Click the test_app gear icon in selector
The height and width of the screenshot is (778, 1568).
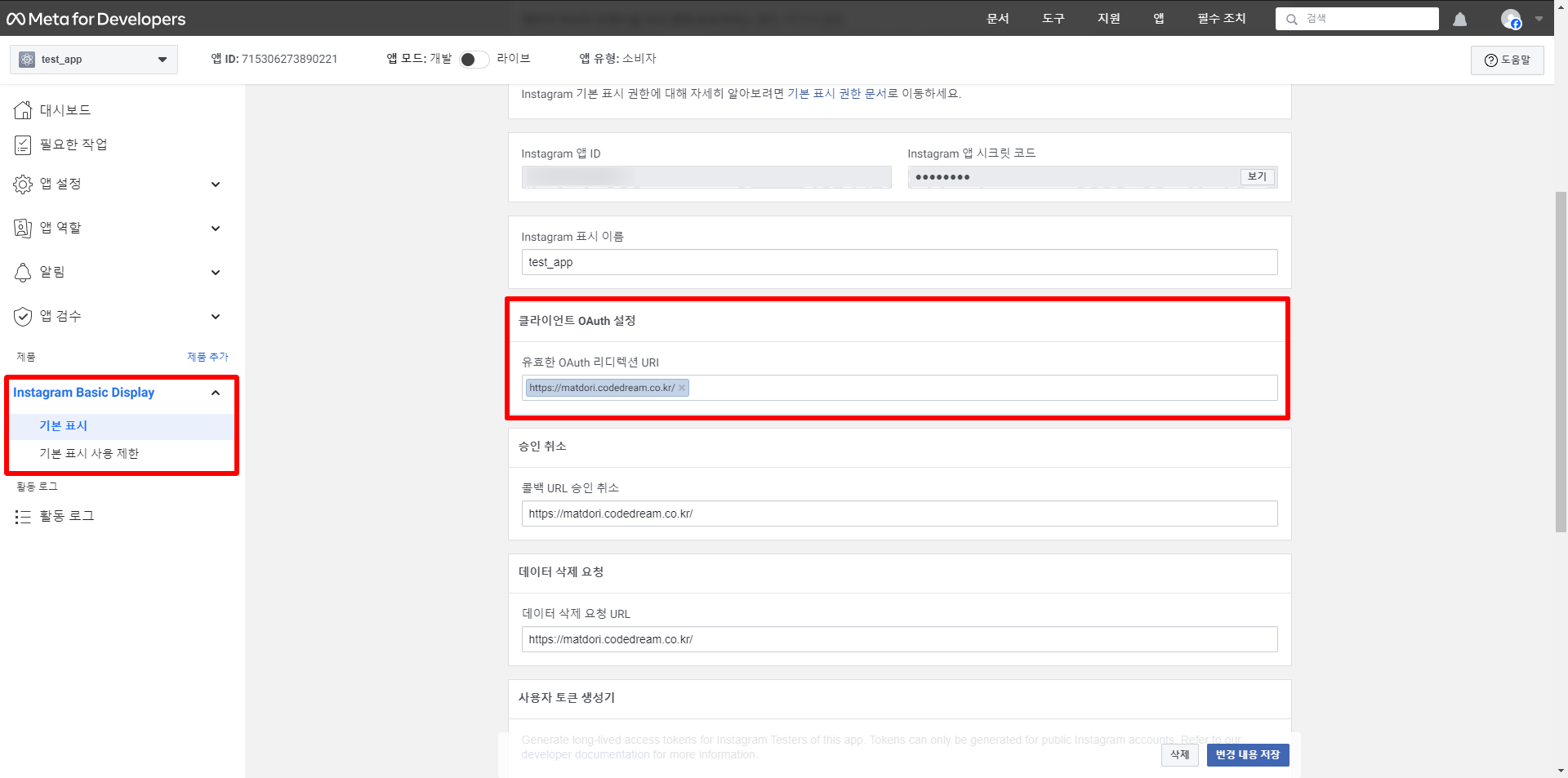pyautogui.click(x=27, y=60)
